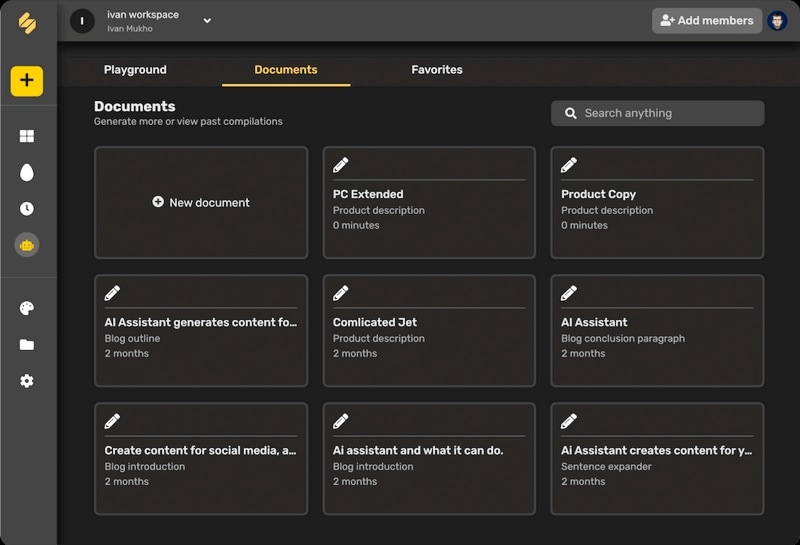The image size is (800, 545).
Task: Click the yellow plus create button
Action: [x=27, y=81]
